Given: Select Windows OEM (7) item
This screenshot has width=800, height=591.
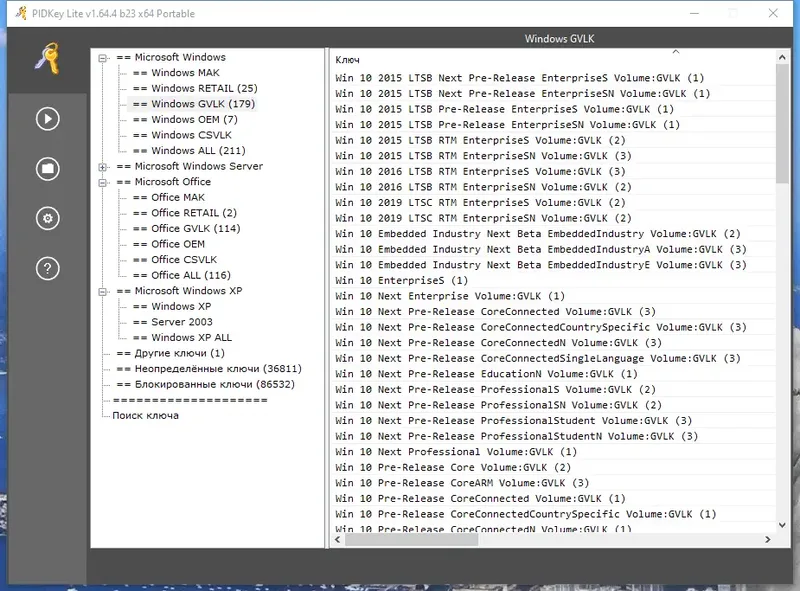Looking at the screenshot, I should [x=185, y=119].
